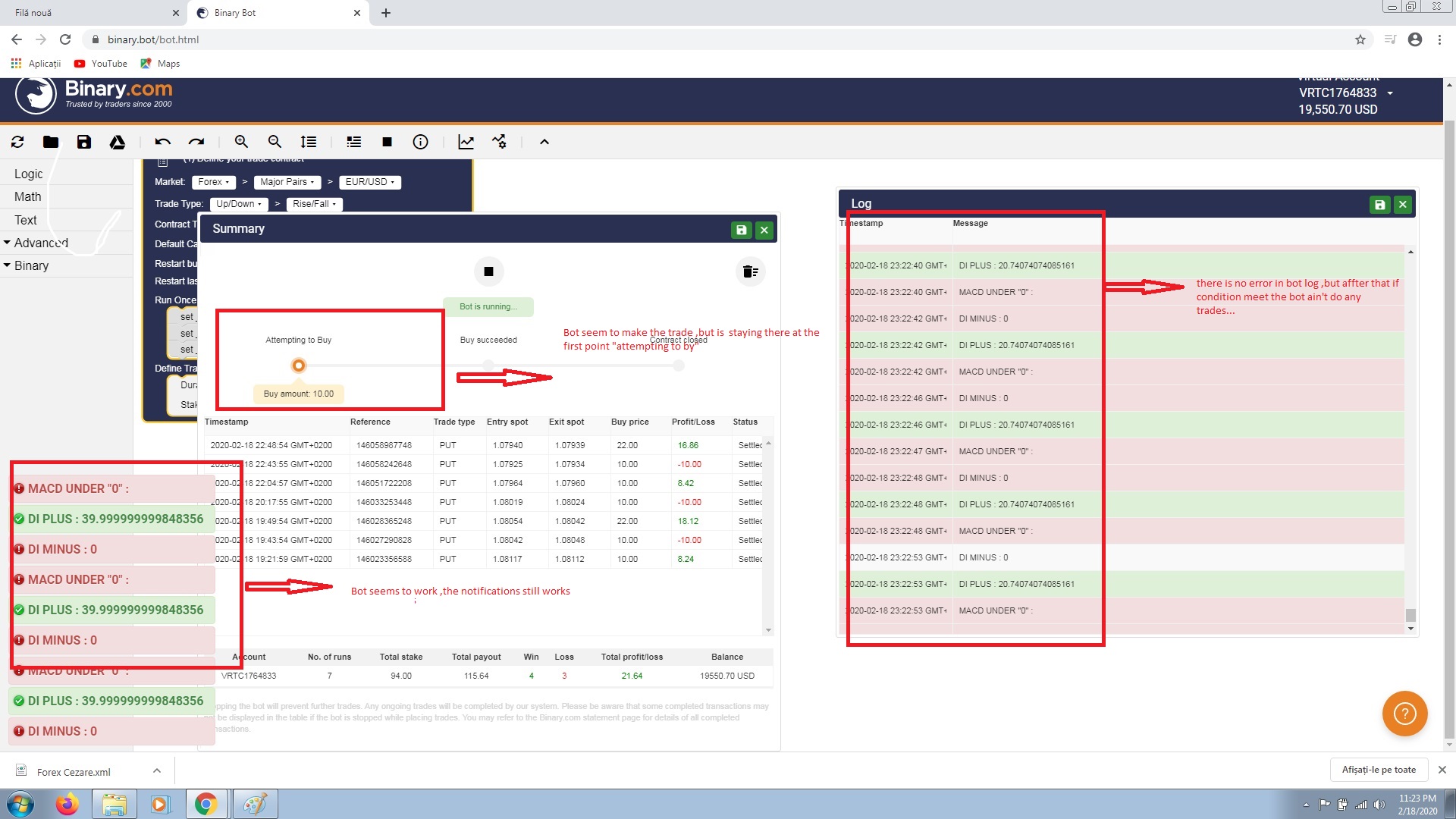The image size is (1456, 819).
Task: Click the YouTube bookmark
Action: [x=101, y=64]
